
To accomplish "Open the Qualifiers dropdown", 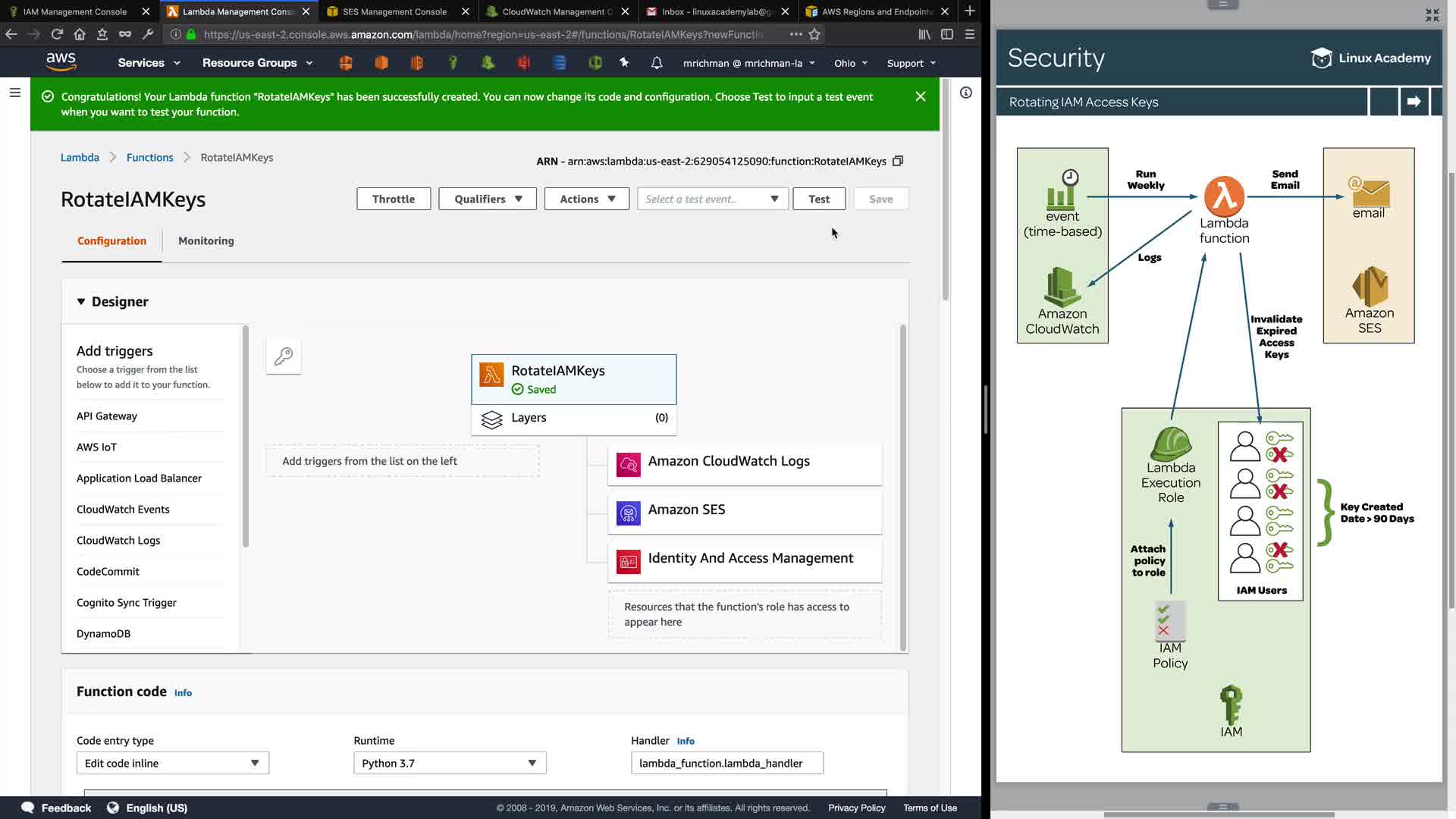I will tap(488, 199).
